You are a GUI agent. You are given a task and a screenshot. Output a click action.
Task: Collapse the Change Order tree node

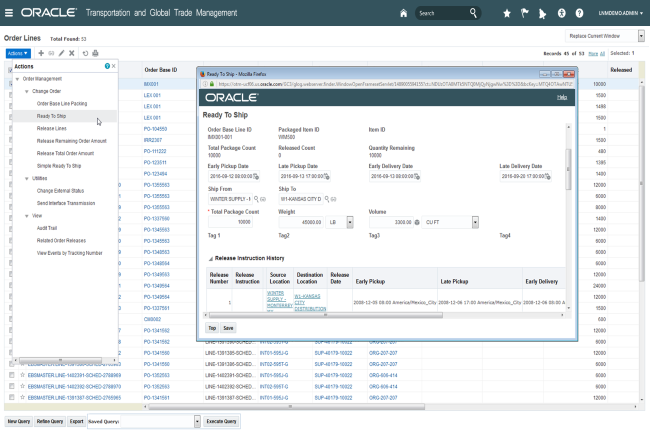tap(27, 91)
